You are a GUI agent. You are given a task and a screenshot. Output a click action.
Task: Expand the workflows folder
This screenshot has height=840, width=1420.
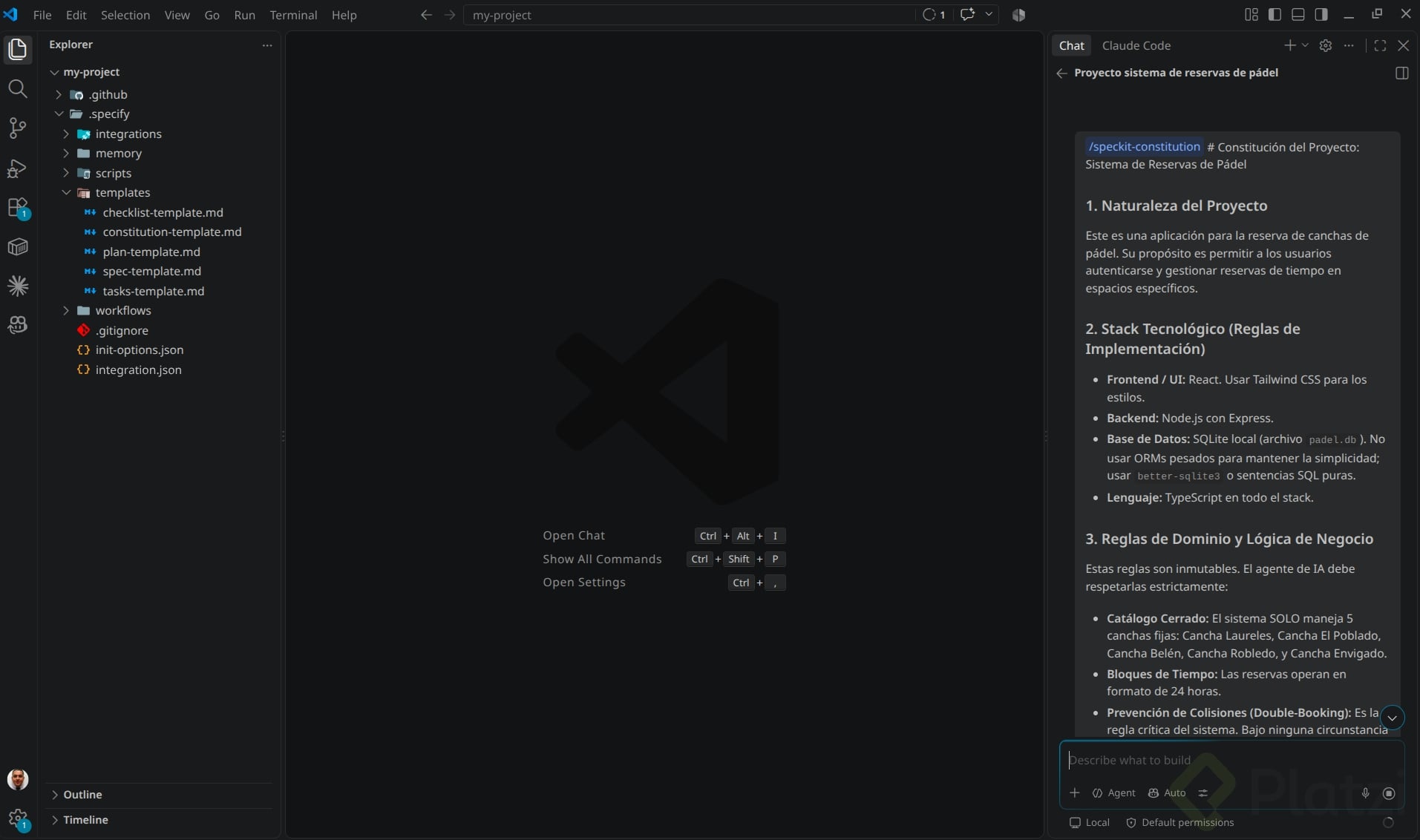123,311
